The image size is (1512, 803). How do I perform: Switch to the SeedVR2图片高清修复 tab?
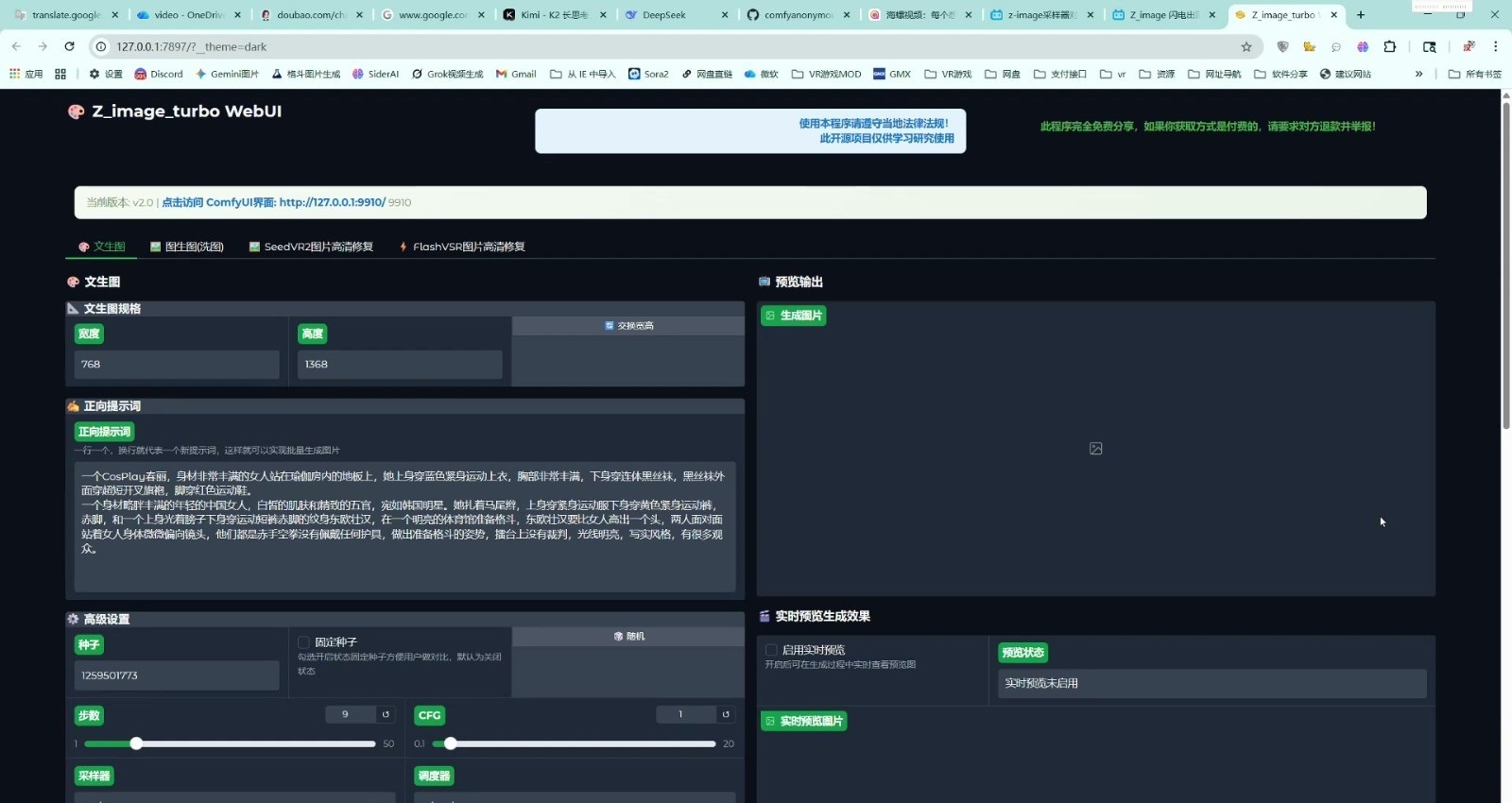point(311,247)
